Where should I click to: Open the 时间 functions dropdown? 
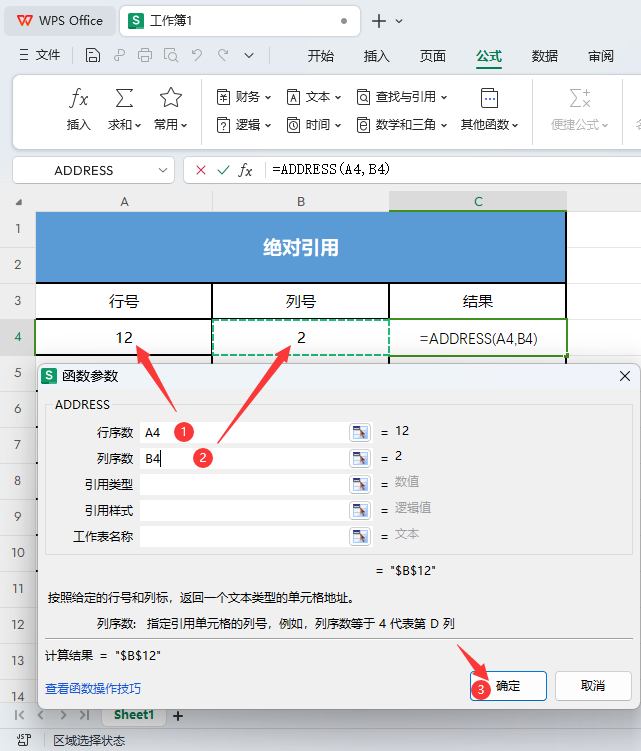[x=314, y=125]
